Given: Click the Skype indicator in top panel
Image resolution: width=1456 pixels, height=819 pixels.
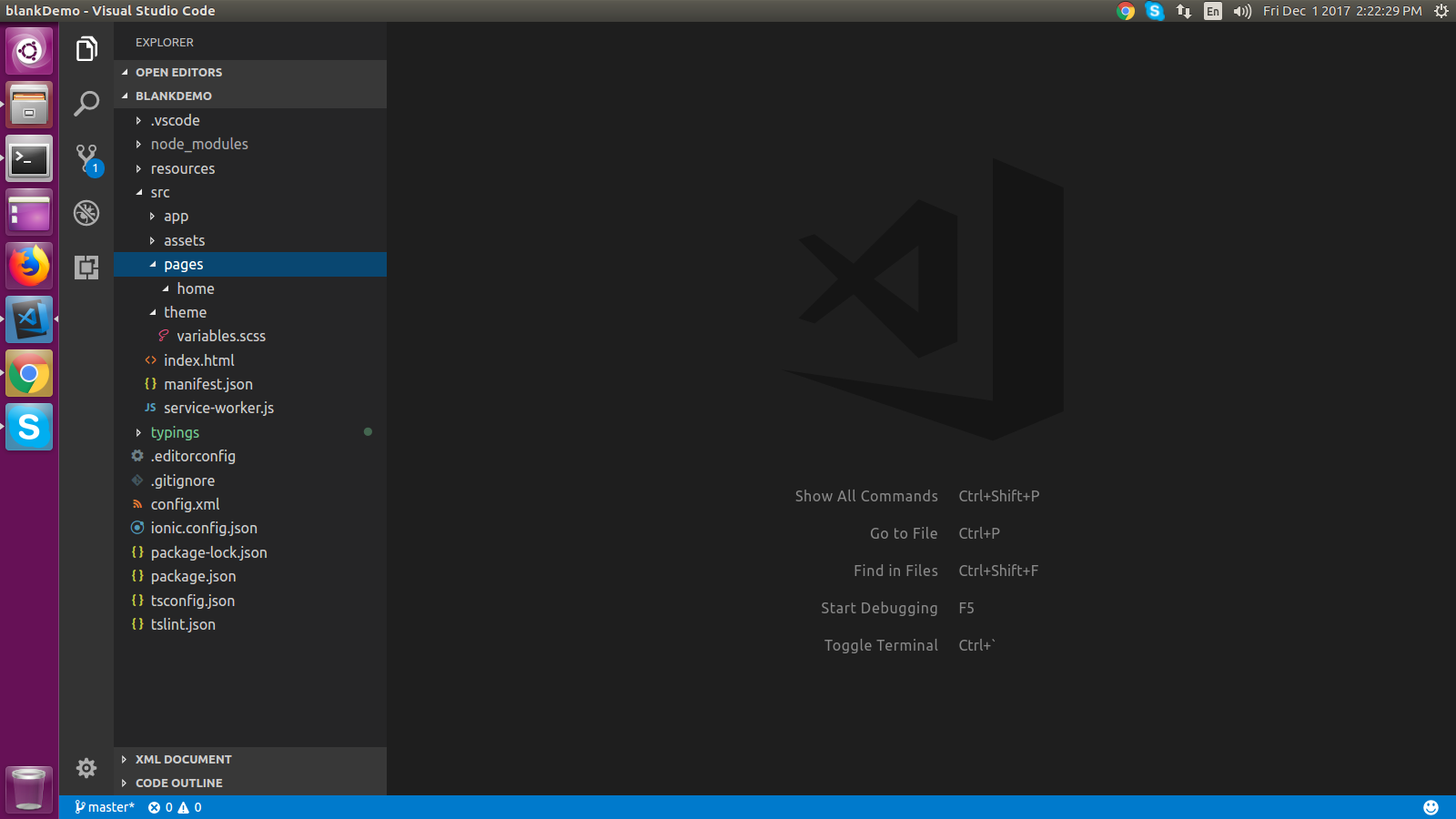Looking at the screenshot, I should tap(1155, 11).
